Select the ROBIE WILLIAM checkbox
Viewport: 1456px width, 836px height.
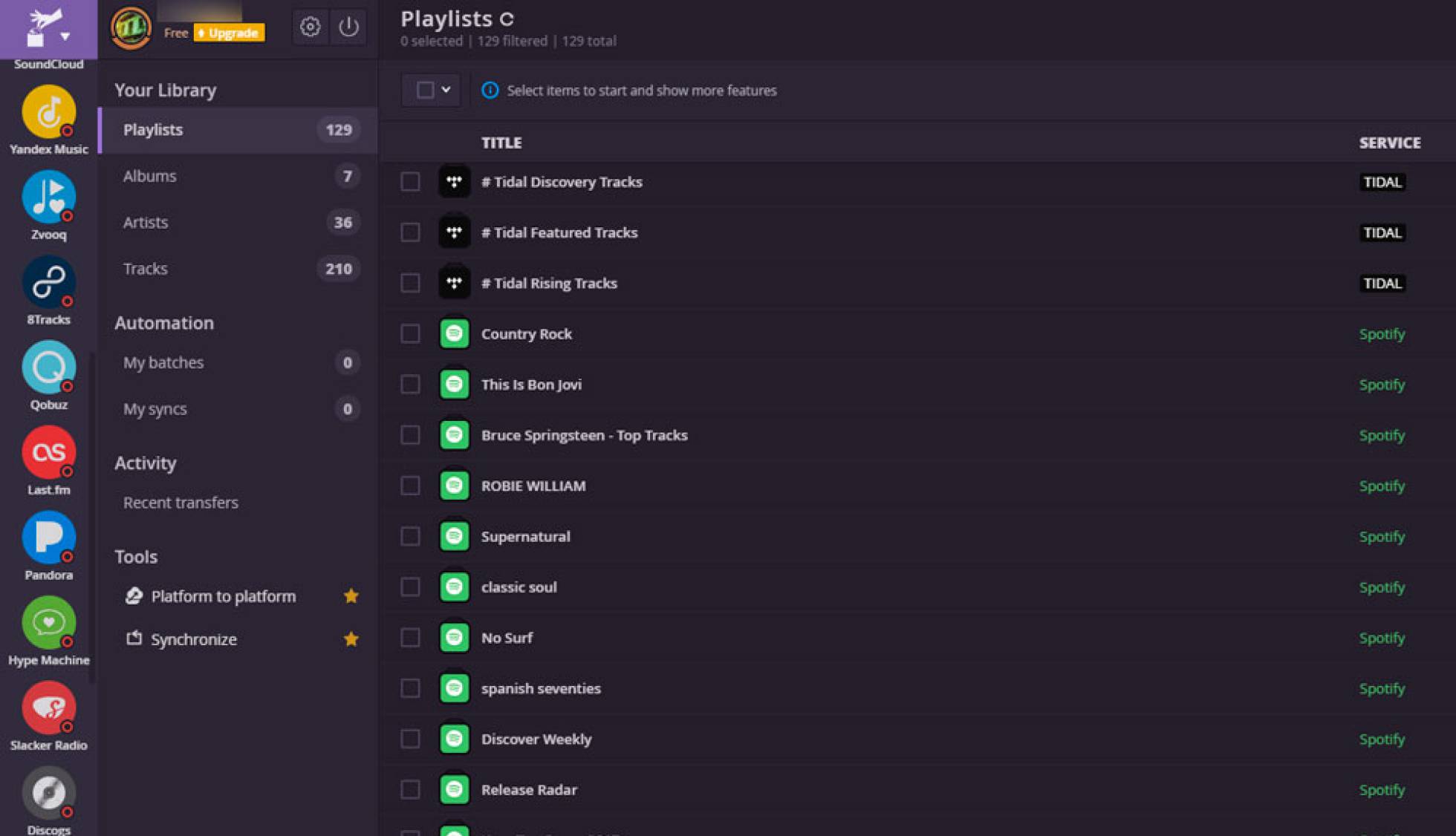coord(410,486)
